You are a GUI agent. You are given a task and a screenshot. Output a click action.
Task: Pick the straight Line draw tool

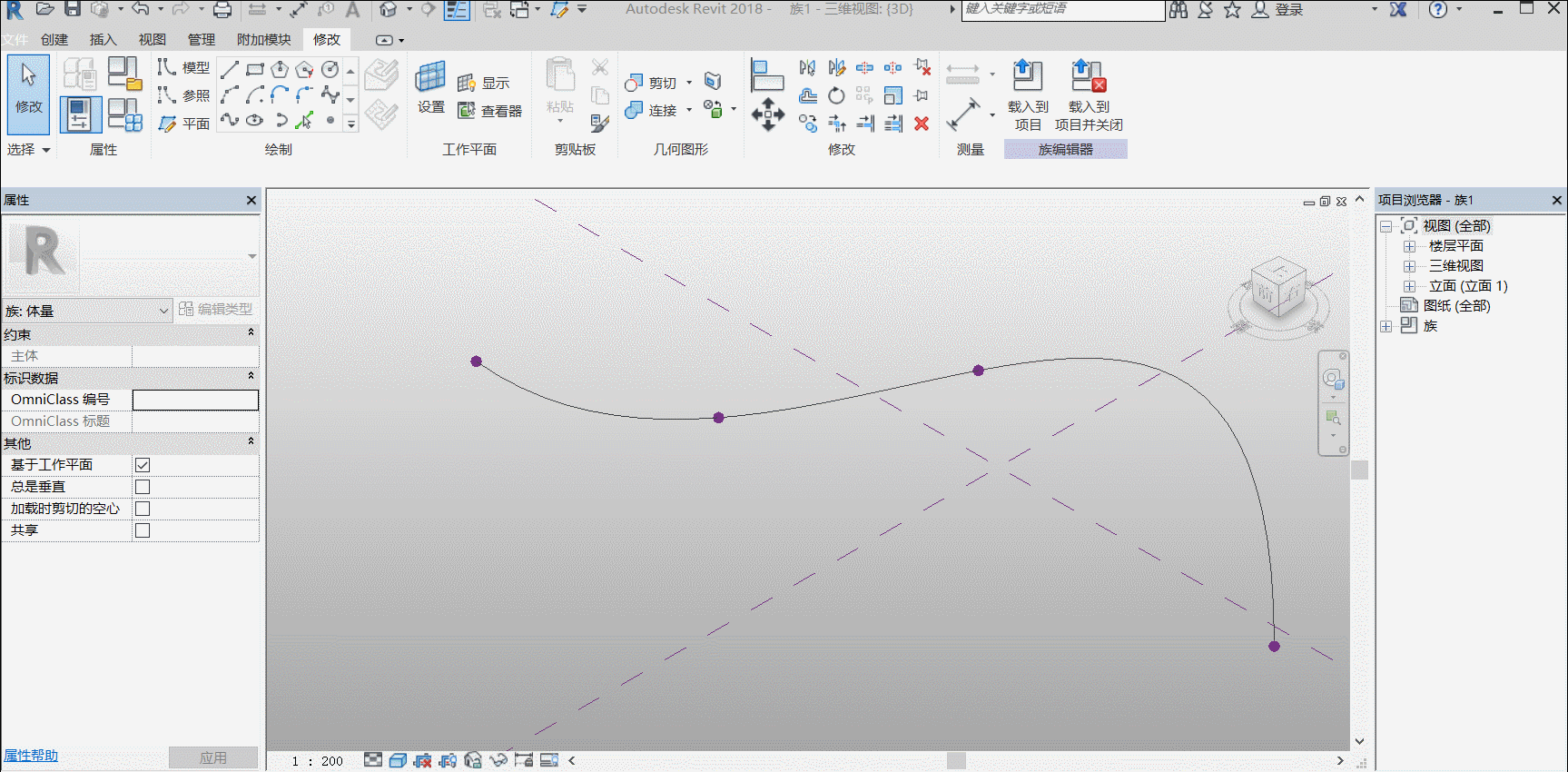(230, 69)
